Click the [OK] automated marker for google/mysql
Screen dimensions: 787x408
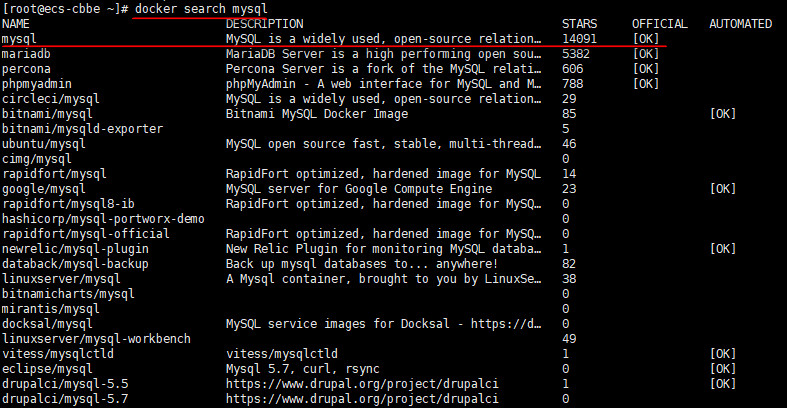(723, 189)
